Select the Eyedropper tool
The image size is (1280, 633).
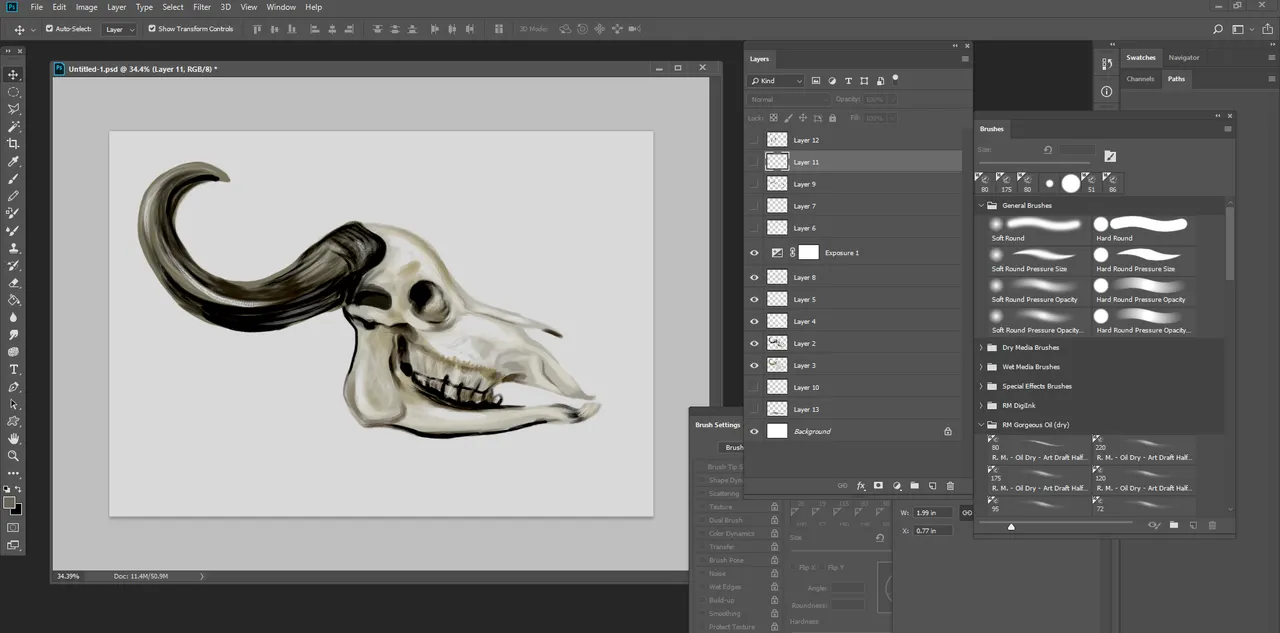(14, 161)
